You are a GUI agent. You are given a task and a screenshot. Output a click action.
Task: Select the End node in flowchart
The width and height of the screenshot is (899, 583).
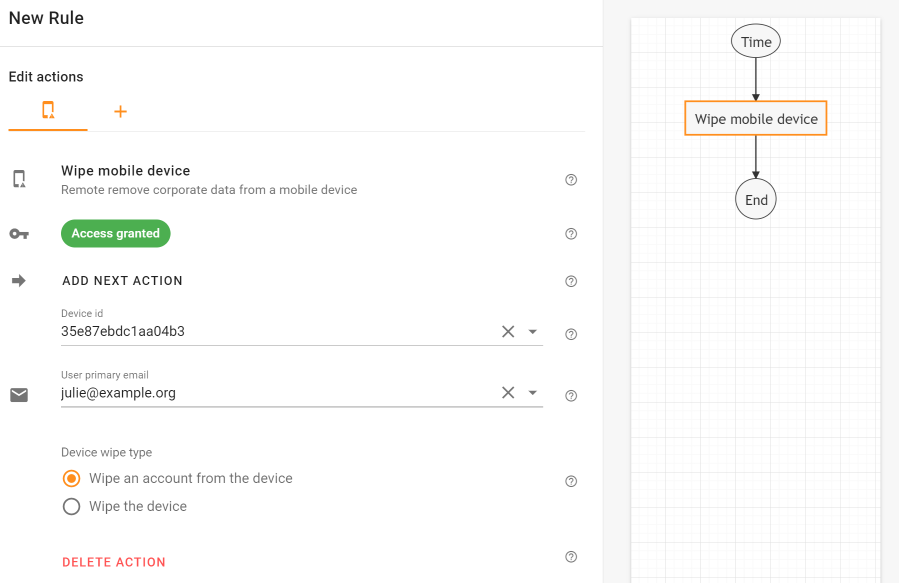click(756, 199)
